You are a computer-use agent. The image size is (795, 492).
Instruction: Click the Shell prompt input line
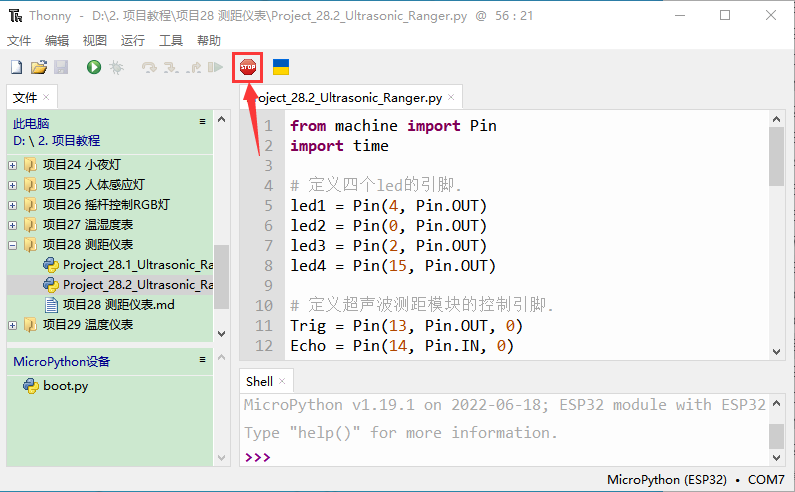coord(500,457)
